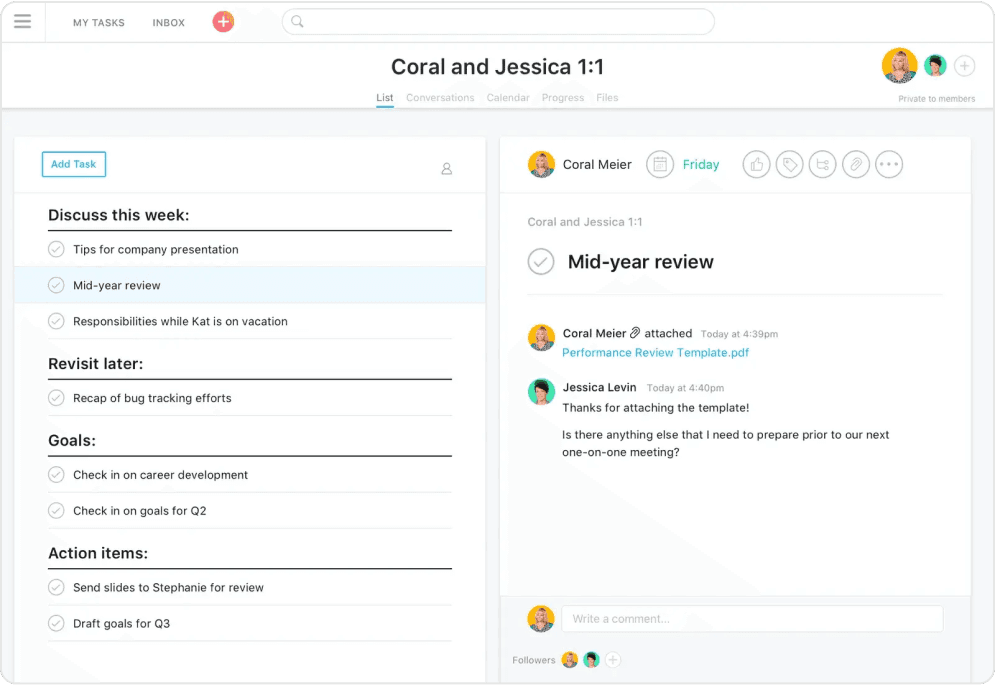
Task: Add a tag using the tag icon
Action: pyautogui.click(x=790, y=165)
